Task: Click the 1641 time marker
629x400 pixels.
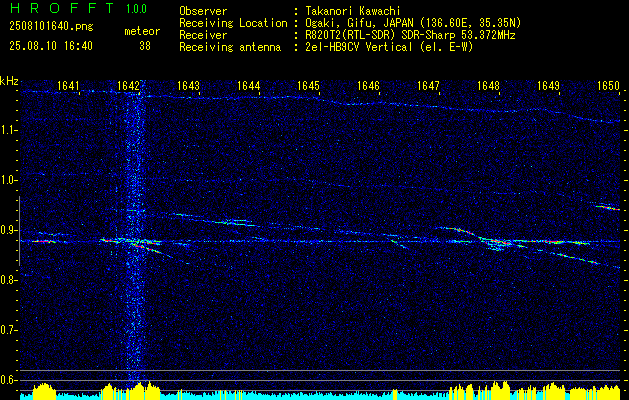Action: (x=68, y=86)
